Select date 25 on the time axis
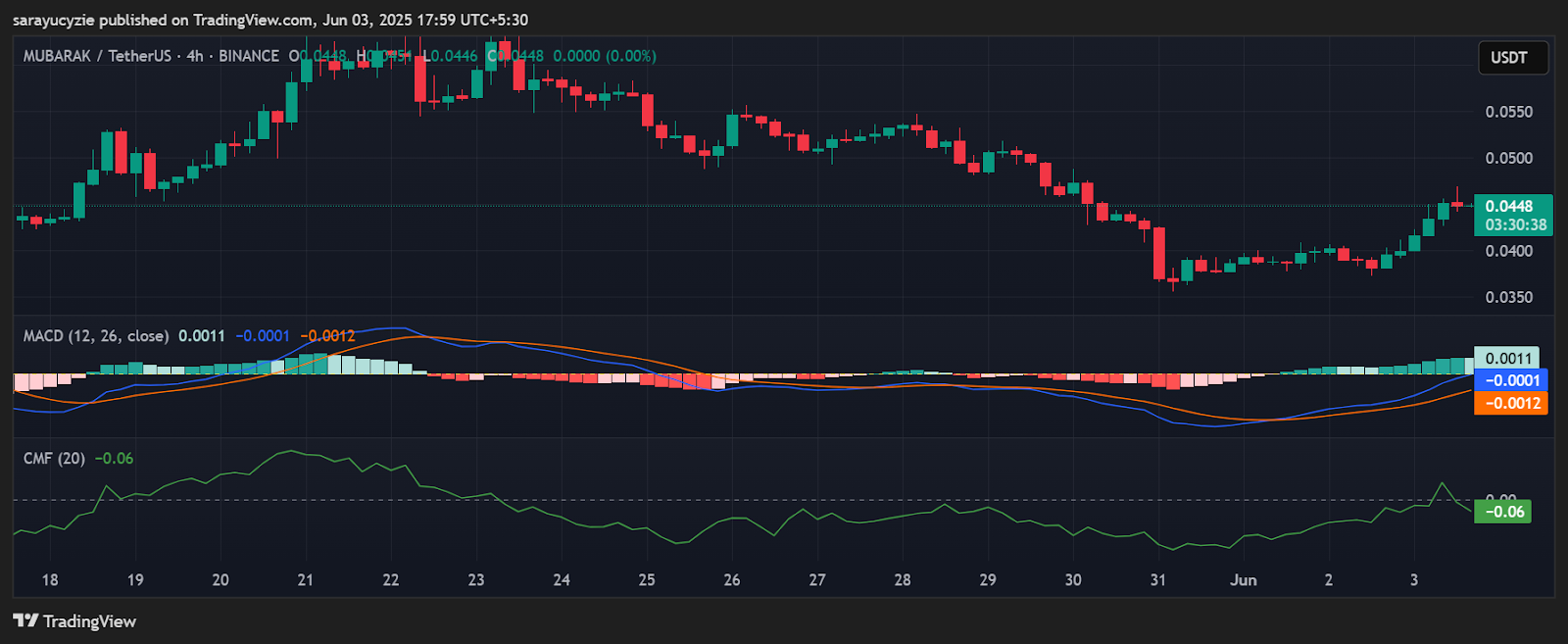Screen dimensions: 1568x644 click(x=647, y=579)
